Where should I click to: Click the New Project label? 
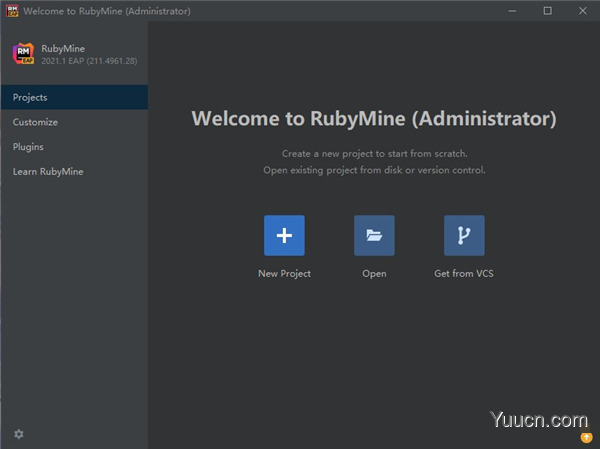point(284,274)
